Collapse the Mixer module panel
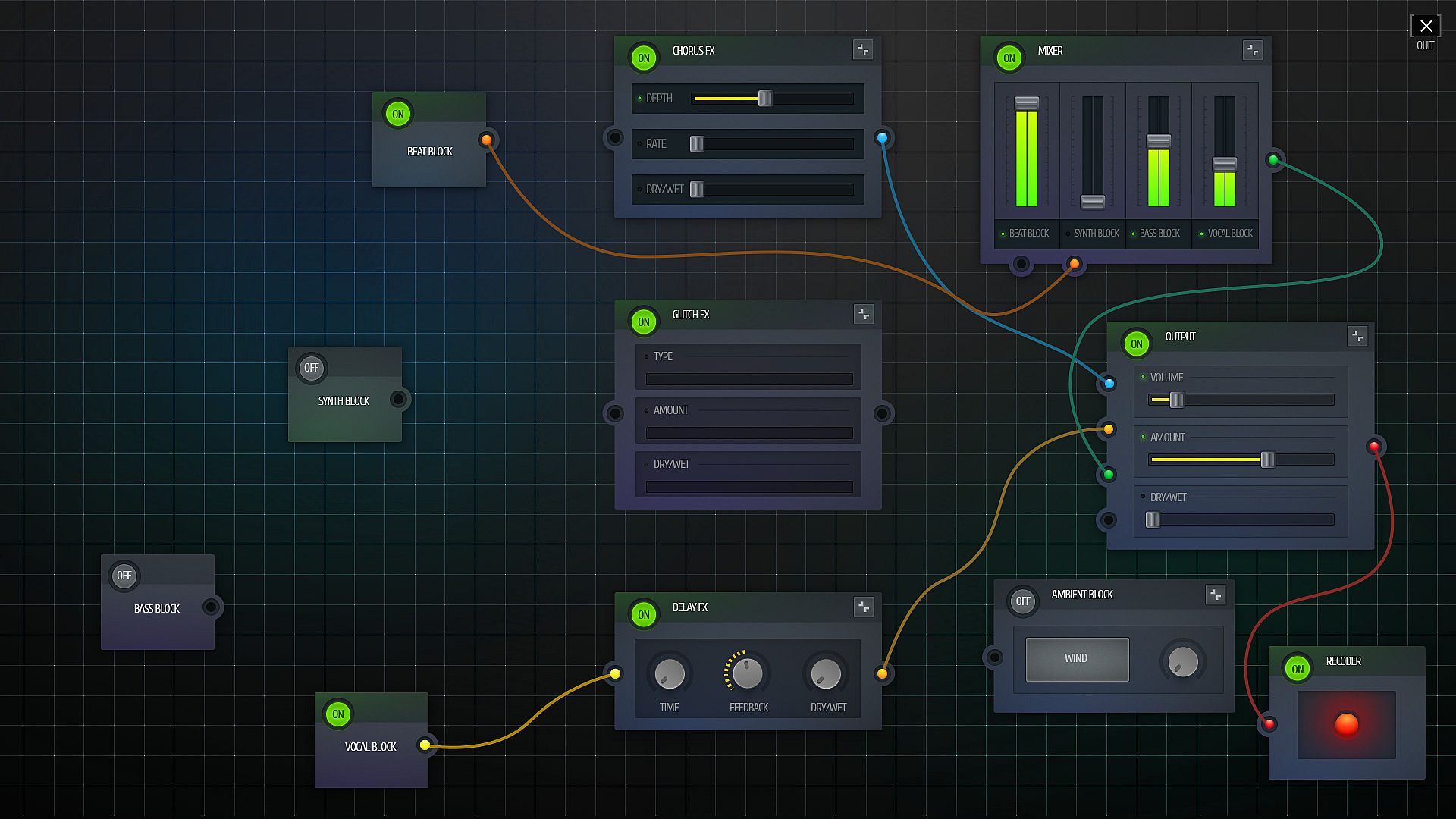1456x819 pixels. 1253,51
